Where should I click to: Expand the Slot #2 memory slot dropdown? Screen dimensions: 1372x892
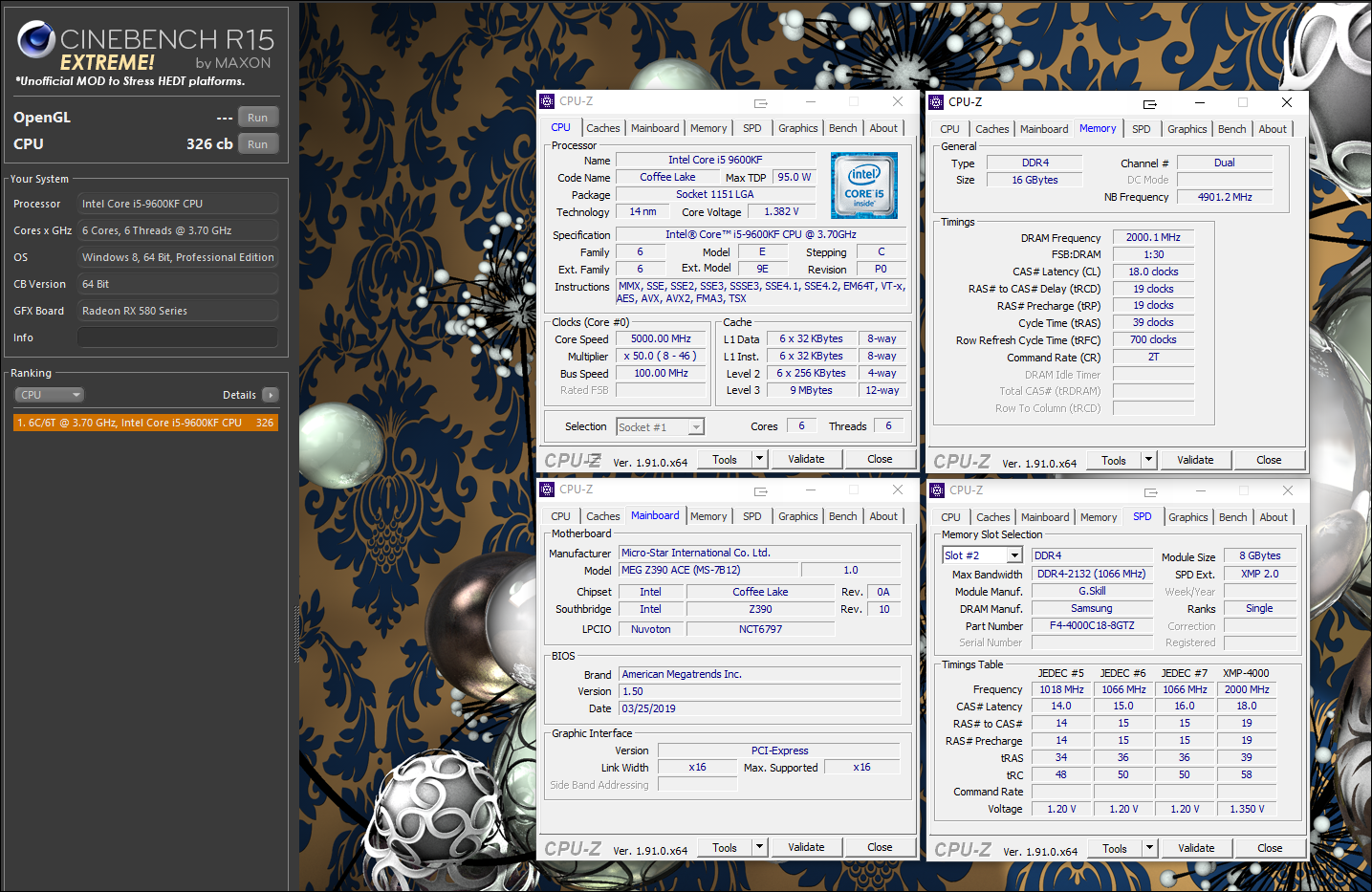click(x=1014, y=555)
